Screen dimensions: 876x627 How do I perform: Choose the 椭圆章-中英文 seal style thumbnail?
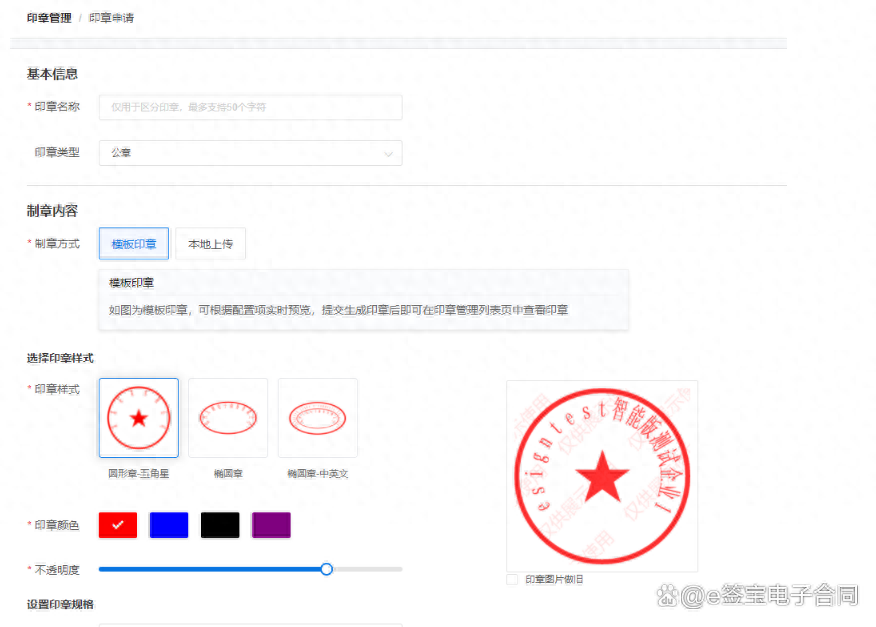[x=317, y=418]
